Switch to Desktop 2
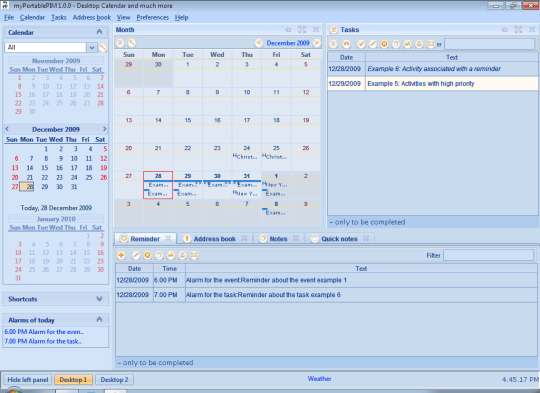The image size is (540, 393). (114, 380)
